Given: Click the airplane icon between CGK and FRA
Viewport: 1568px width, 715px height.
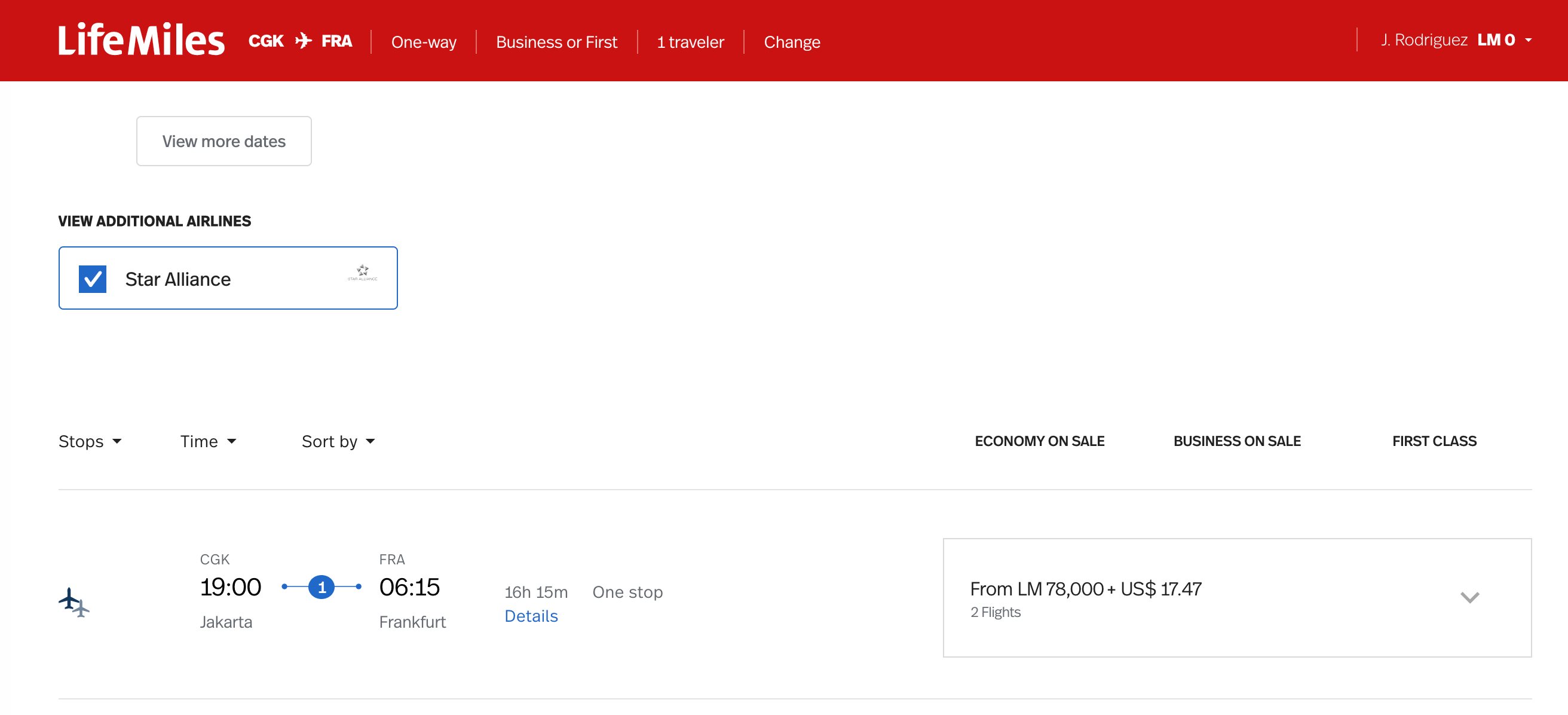Looking at the screenshot, I should click(302, 41).
